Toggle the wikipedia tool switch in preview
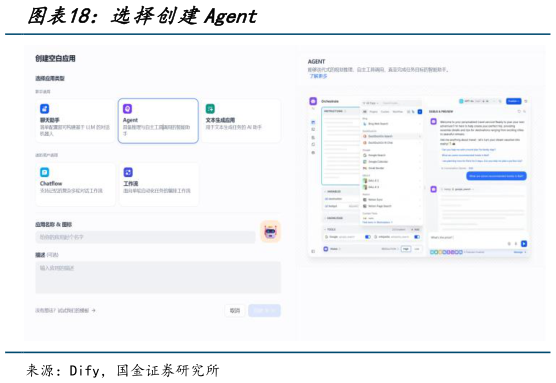Image resolution: width=556 pixels, height=383 pixels. coord(417,237)
